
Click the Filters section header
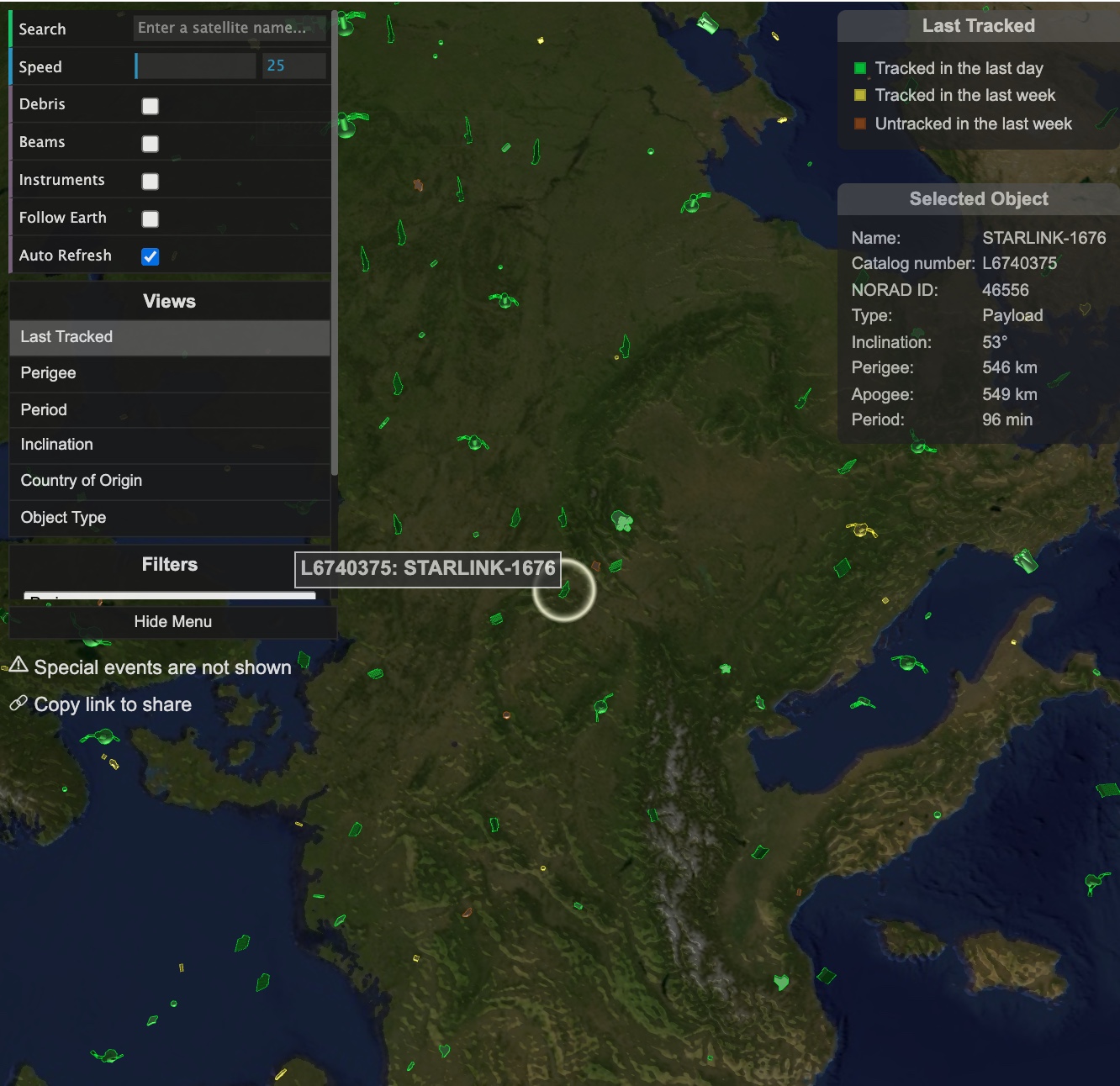[x=170, y=565]
